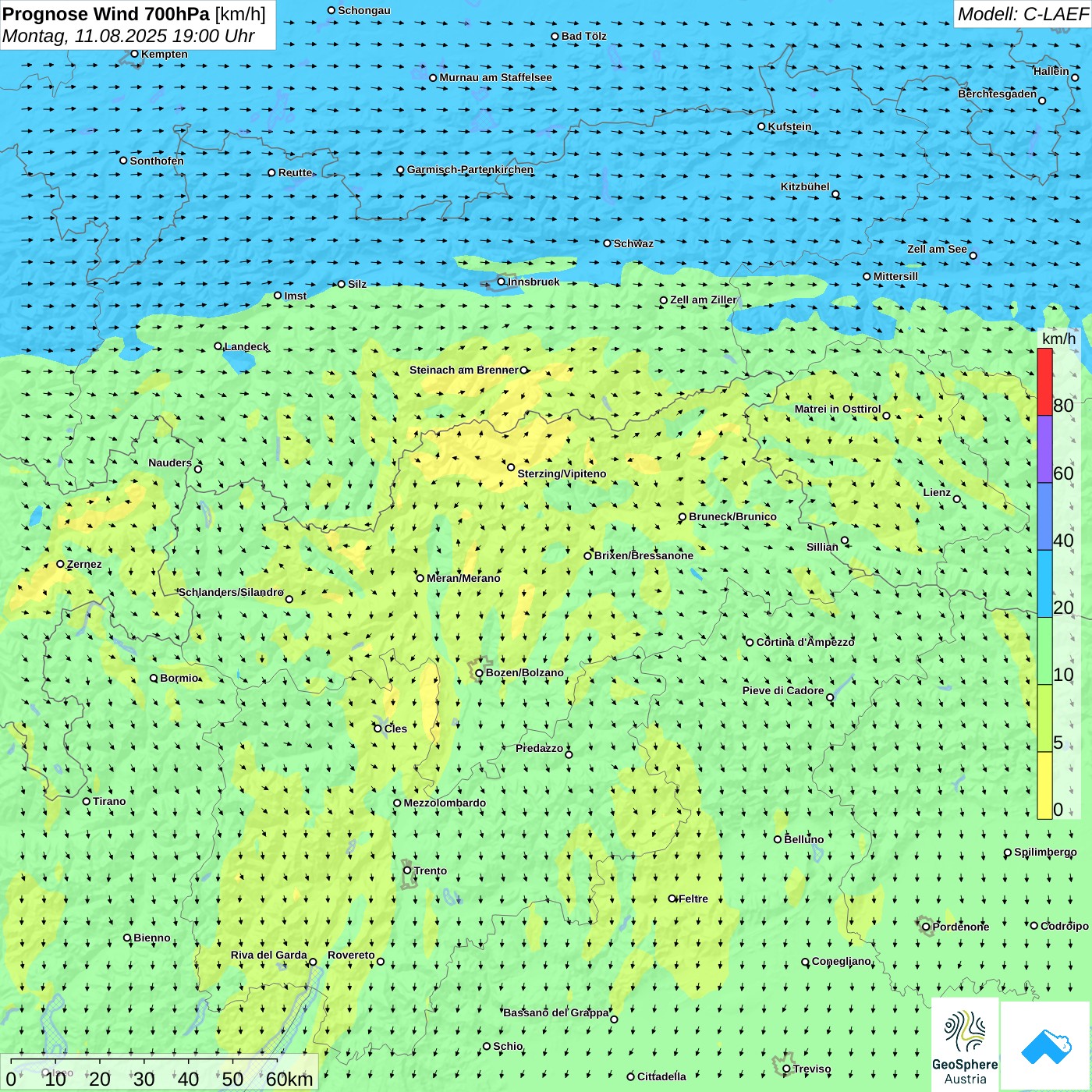Click the GeoSphere Austria logo
Viewport: 1092px width, 1092px height.
(x=965, y=1044)
